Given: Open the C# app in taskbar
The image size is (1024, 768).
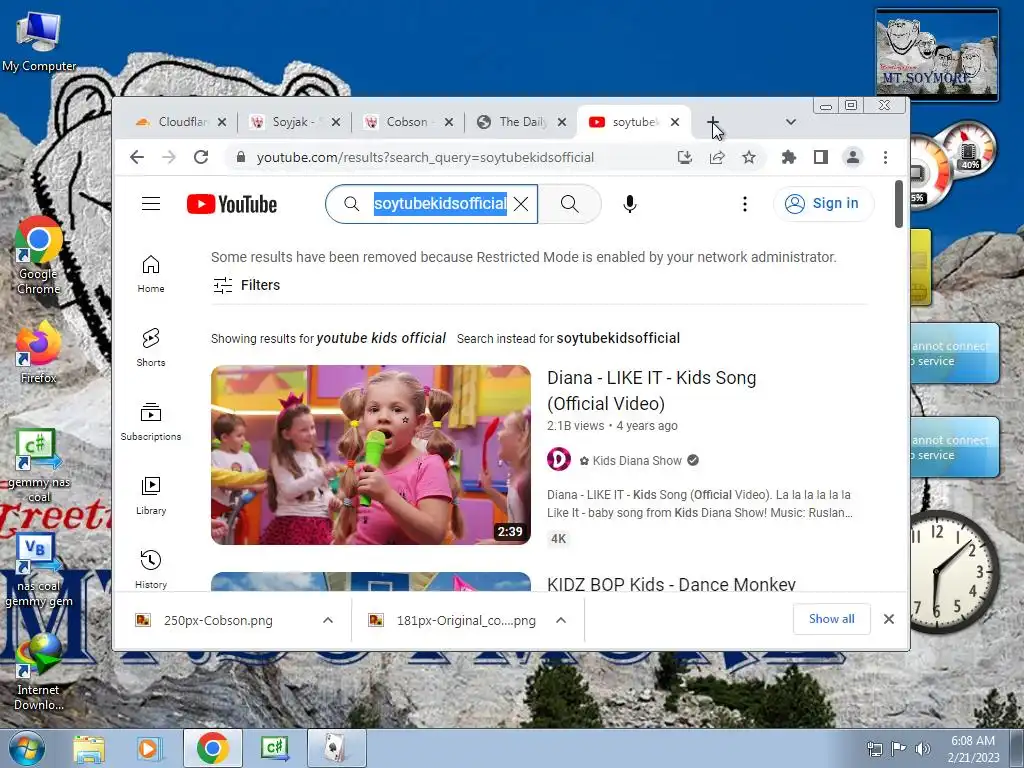Looking at the screenshot, I should (275, 748).
